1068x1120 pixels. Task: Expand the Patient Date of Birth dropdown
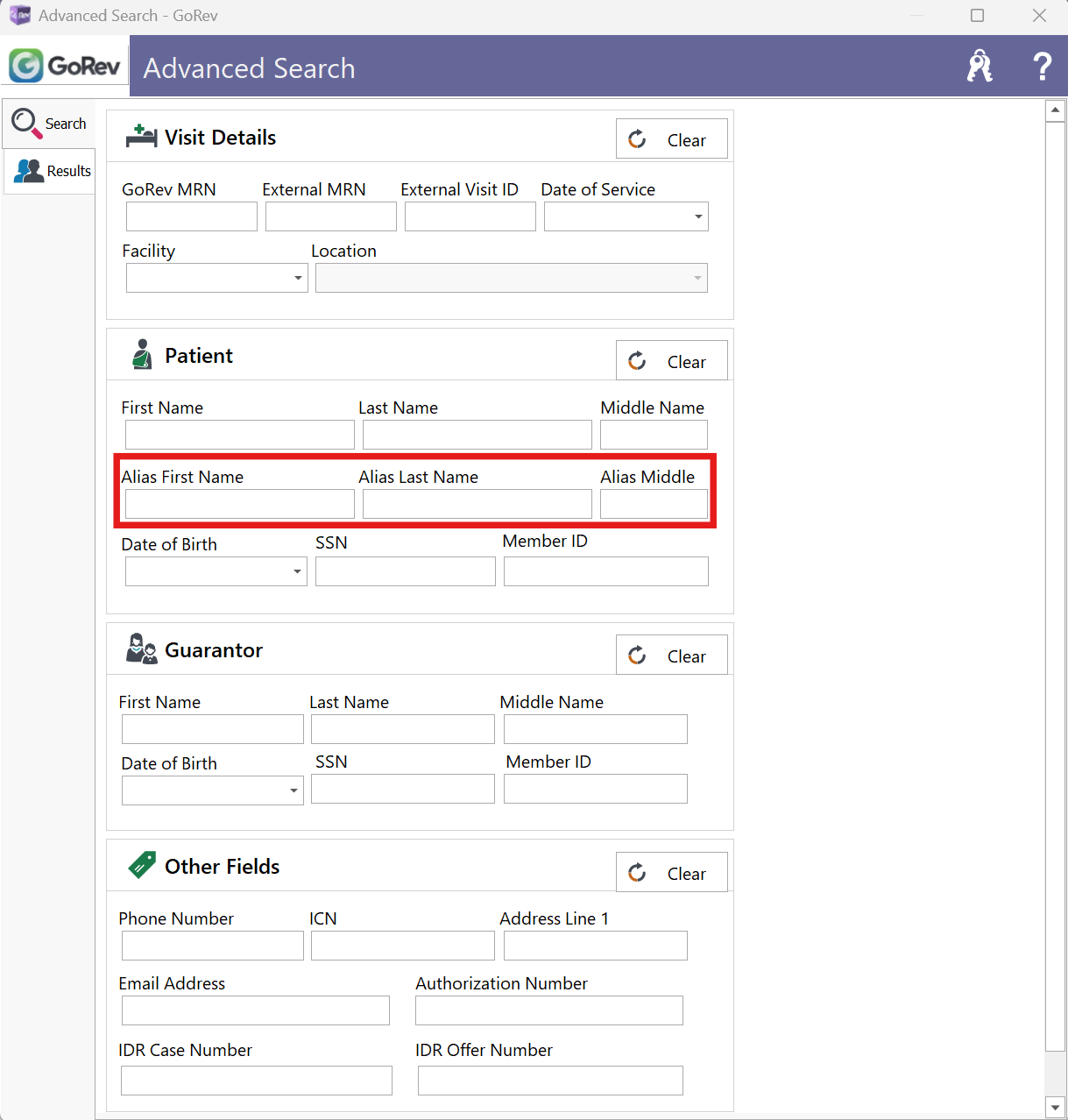pyautogui.click(x=297, y=571)
